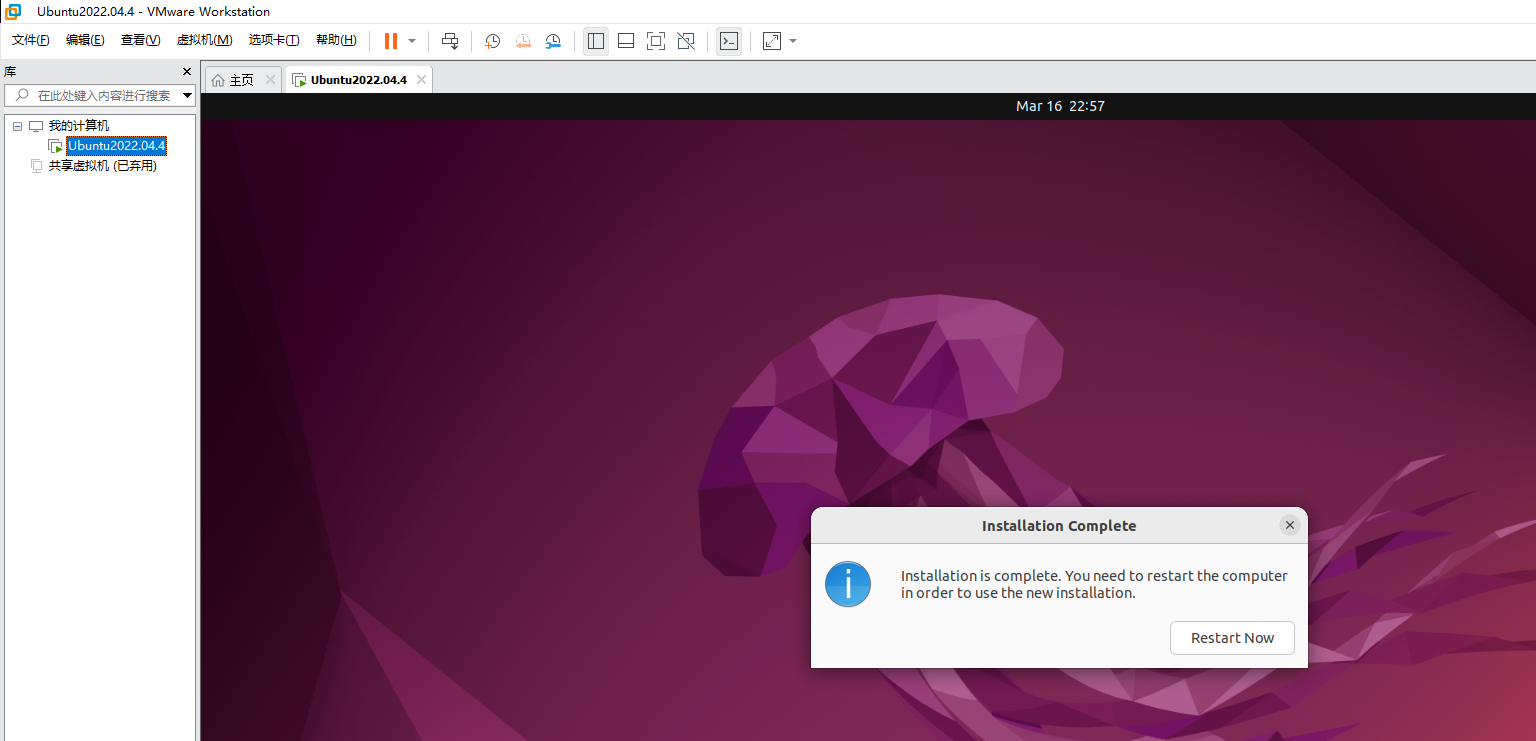
Task: Click the home icon on the 主页 tab
Action: 218,80
